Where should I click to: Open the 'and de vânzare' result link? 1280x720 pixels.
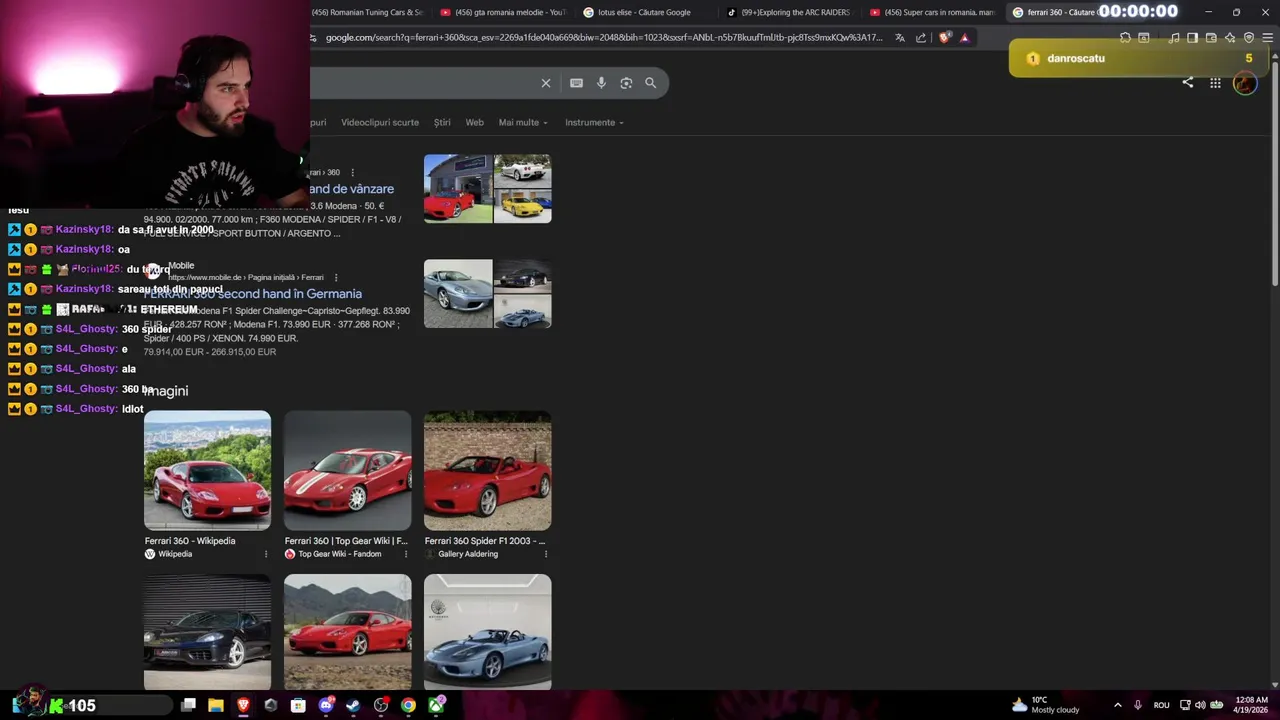[x=351, y=189]
